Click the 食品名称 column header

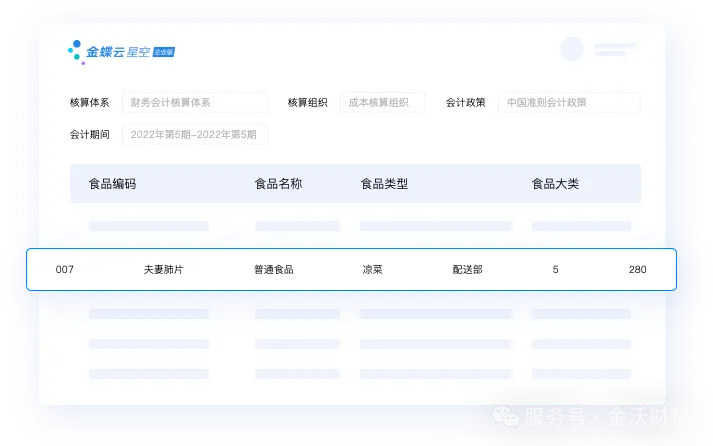tap(278, 184)
